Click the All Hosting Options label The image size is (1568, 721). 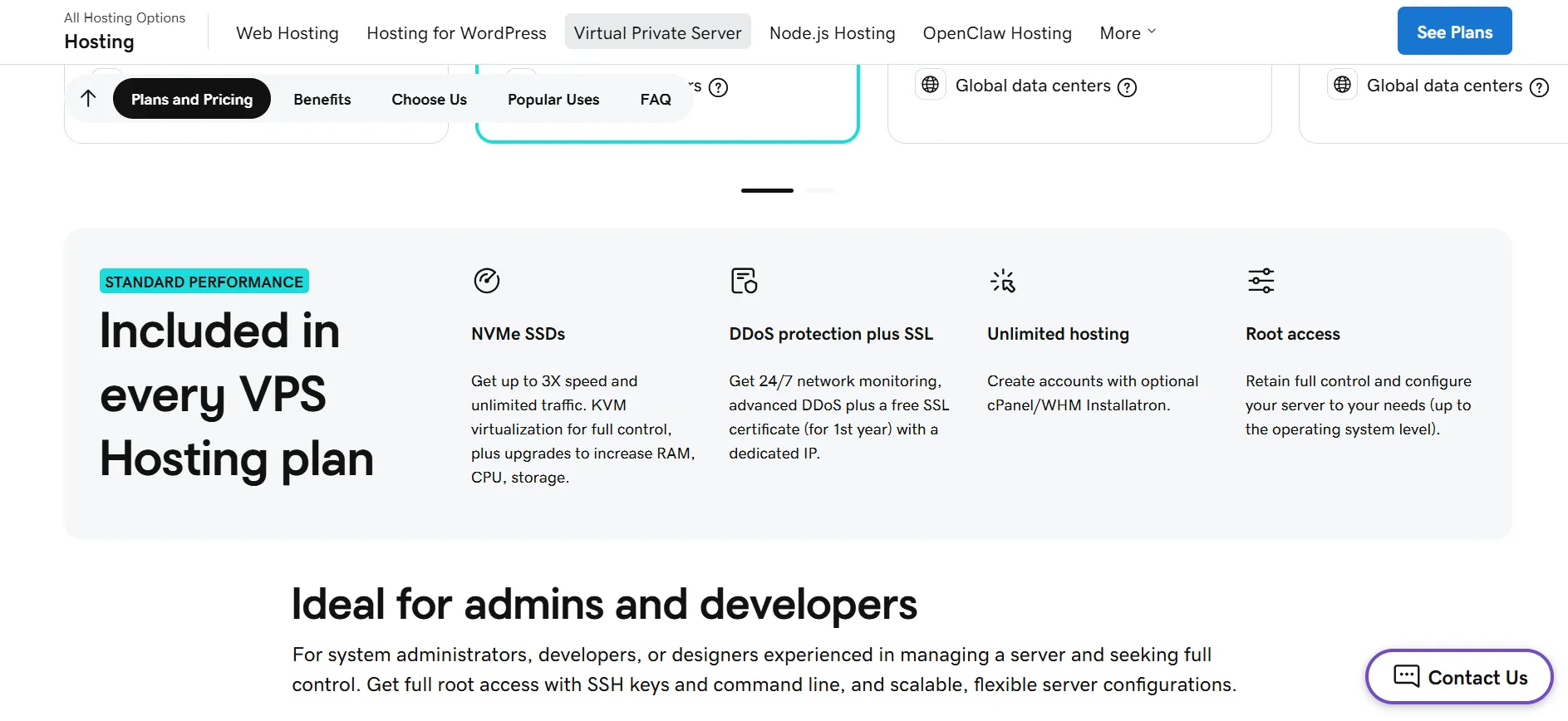point(125,17)
